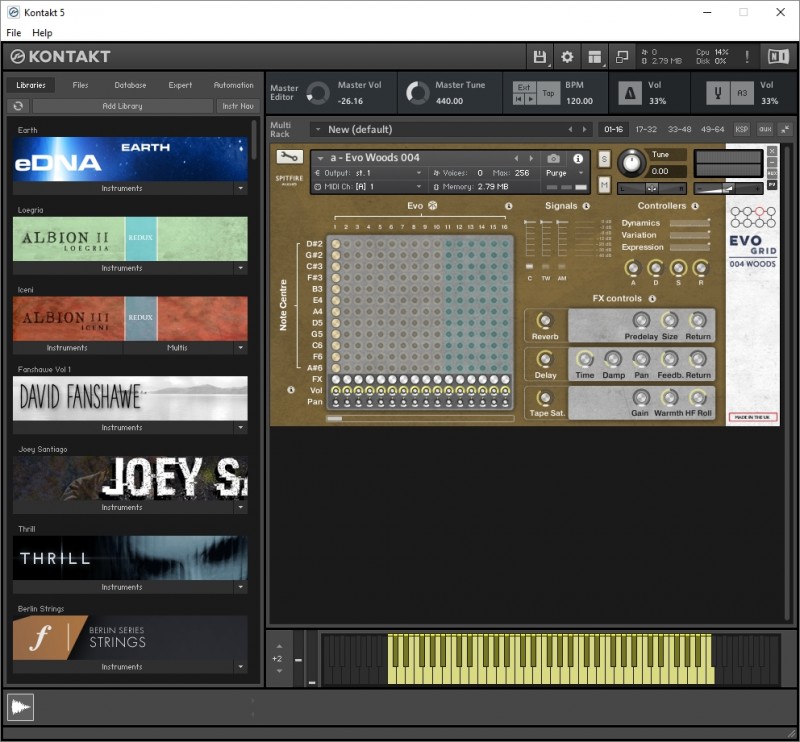Click the Tap tempo button

point(548,93)
